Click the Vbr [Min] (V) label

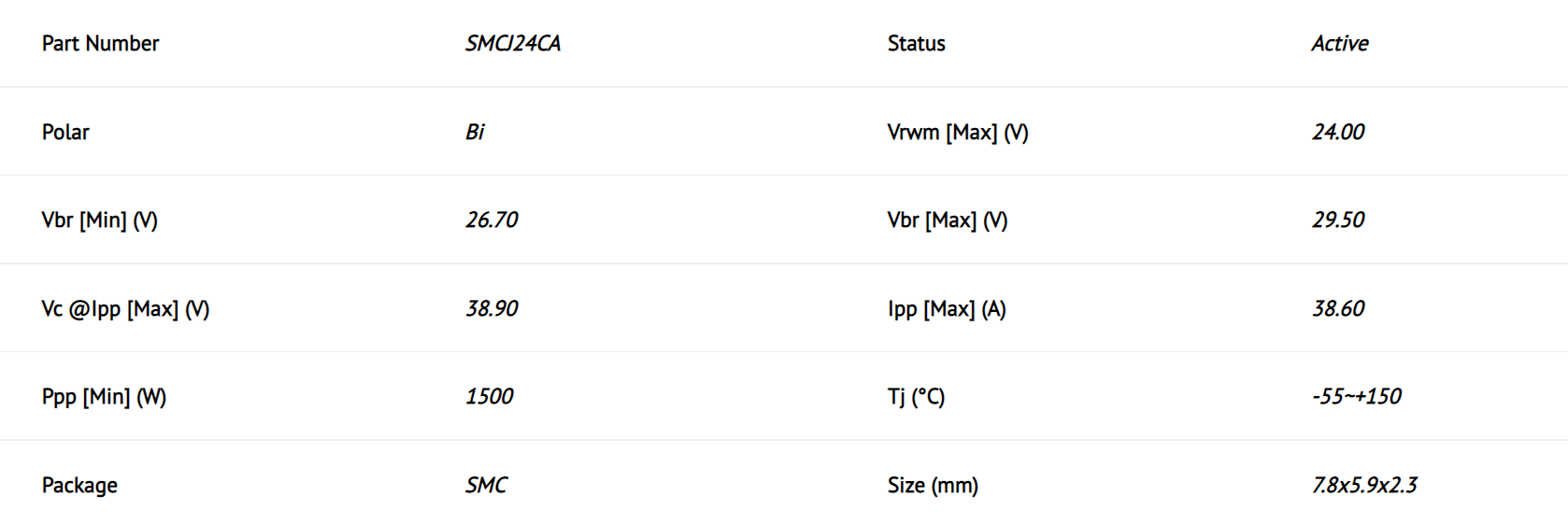tap(100, 220)
